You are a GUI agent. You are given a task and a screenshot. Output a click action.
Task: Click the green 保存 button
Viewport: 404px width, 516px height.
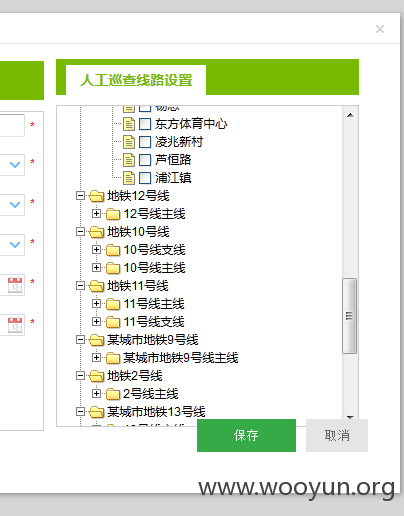click(x=246, y=435)
